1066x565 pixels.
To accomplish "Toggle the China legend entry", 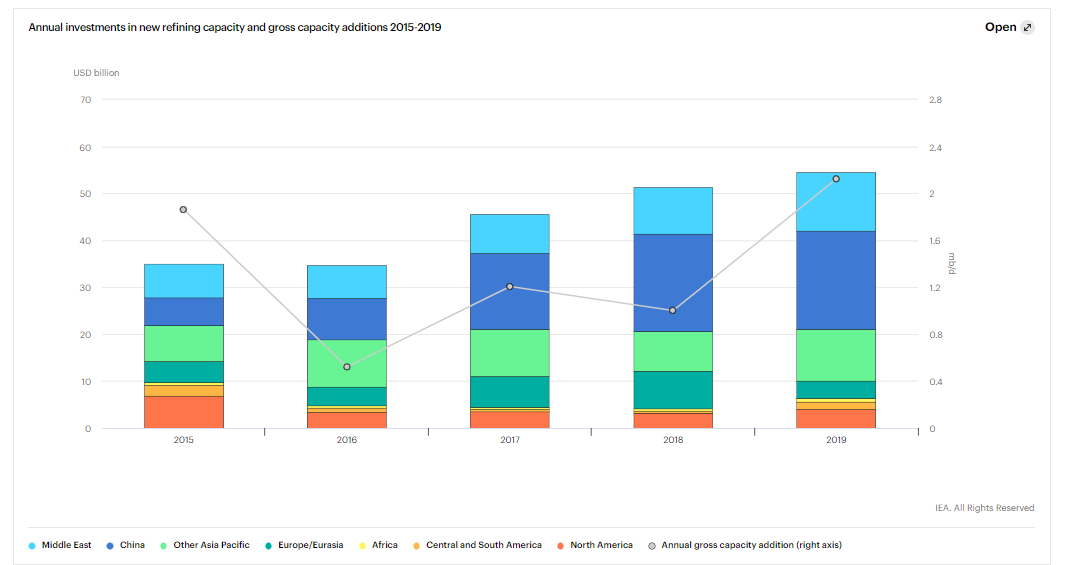I will tap(126, 545).
